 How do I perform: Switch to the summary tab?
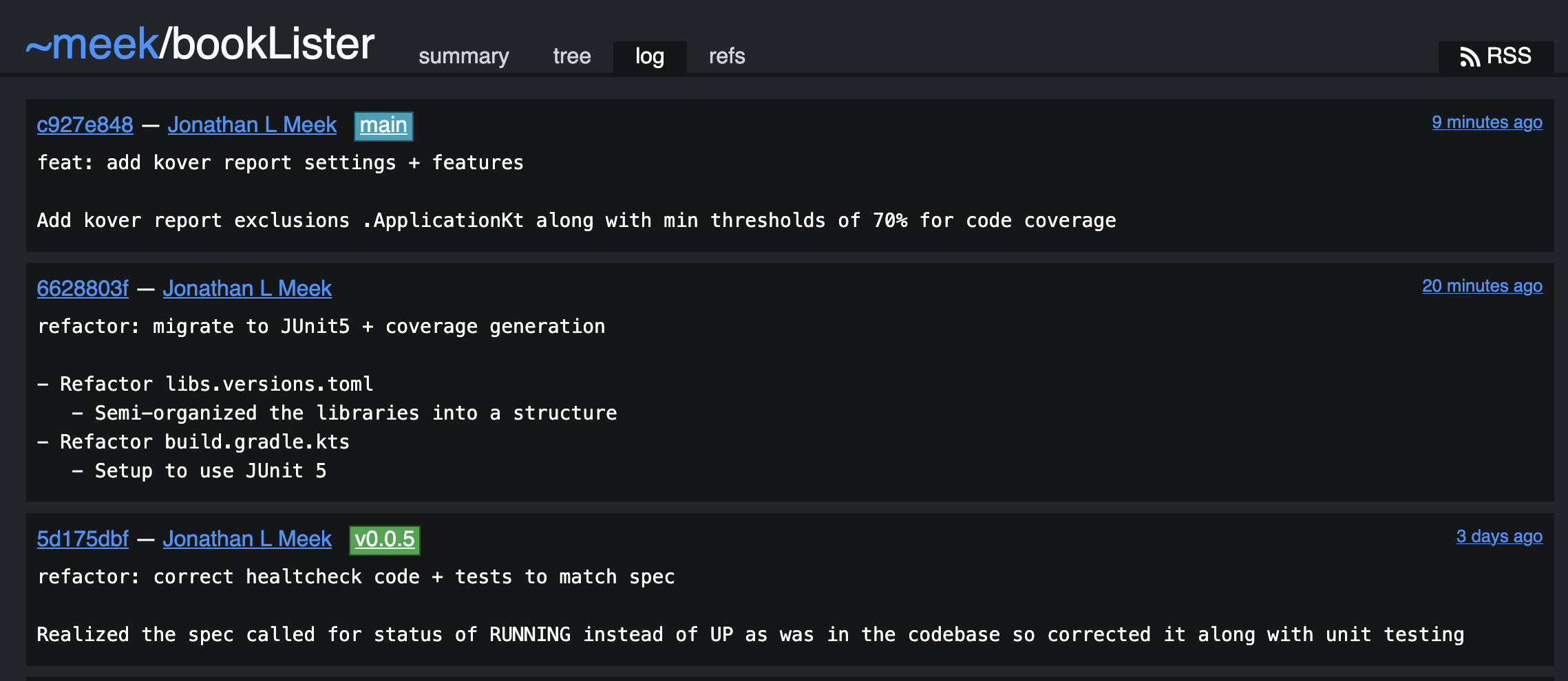[463, 56]
